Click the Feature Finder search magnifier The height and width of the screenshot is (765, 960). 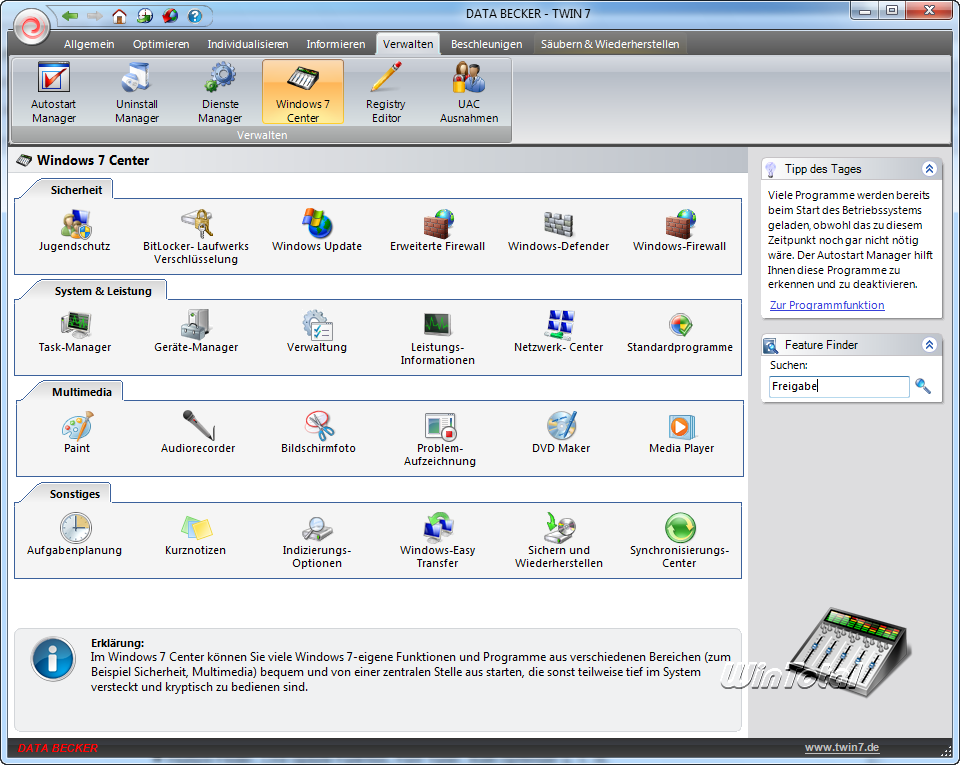pyautogui.click(x=923, y=386)
